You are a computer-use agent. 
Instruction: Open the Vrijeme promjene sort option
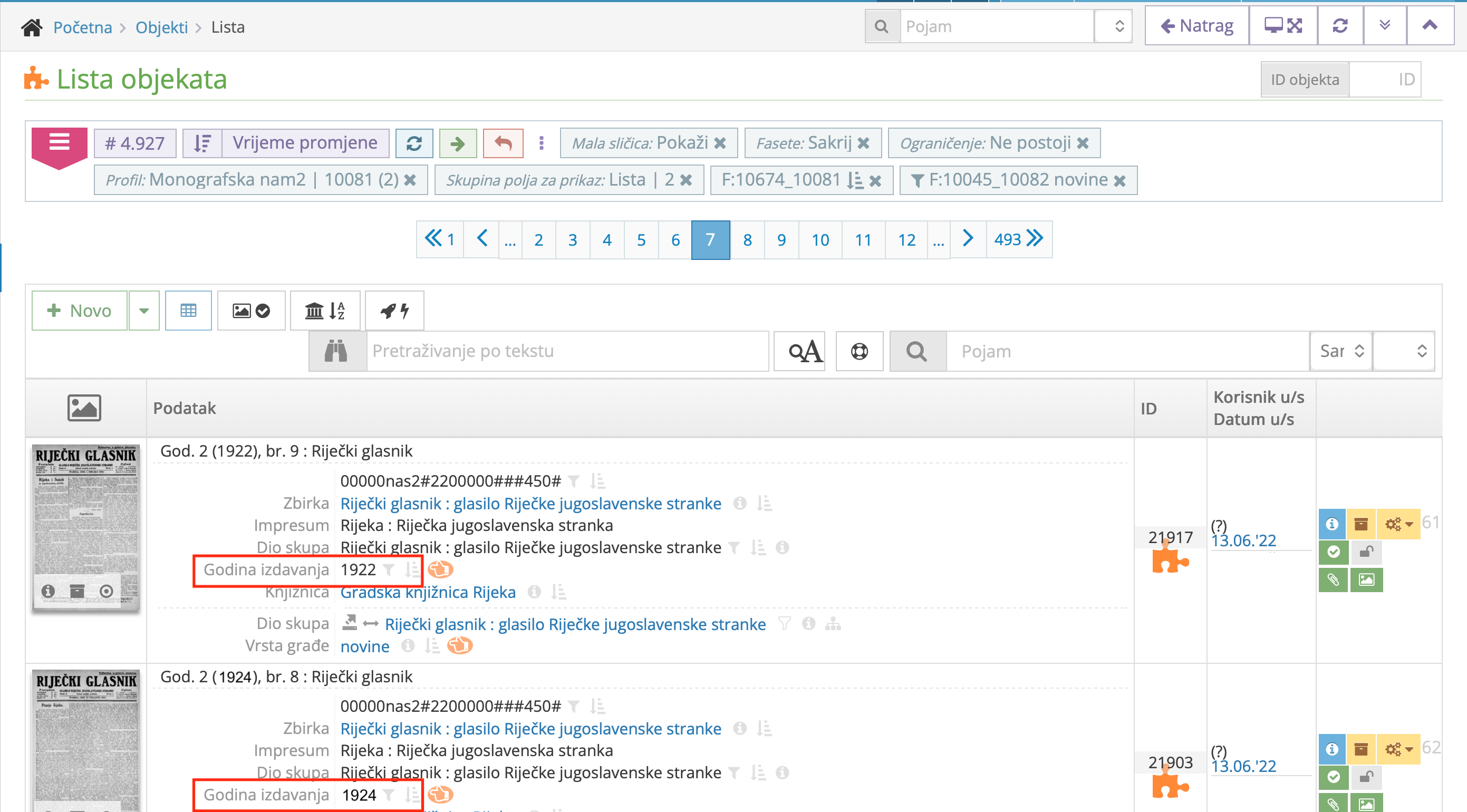305,143
